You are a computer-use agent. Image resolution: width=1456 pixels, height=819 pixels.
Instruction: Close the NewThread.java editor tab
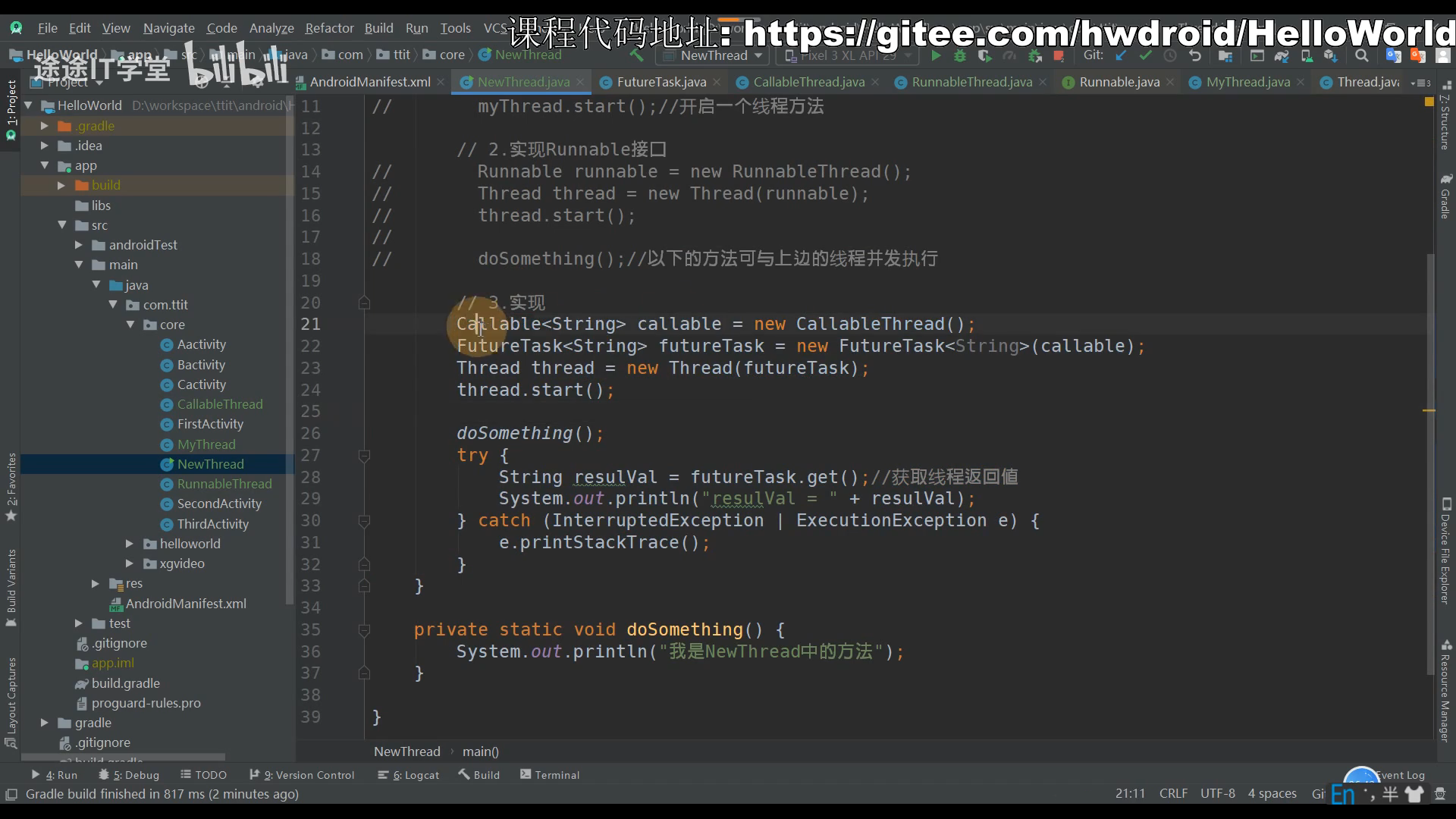(580, 82)
